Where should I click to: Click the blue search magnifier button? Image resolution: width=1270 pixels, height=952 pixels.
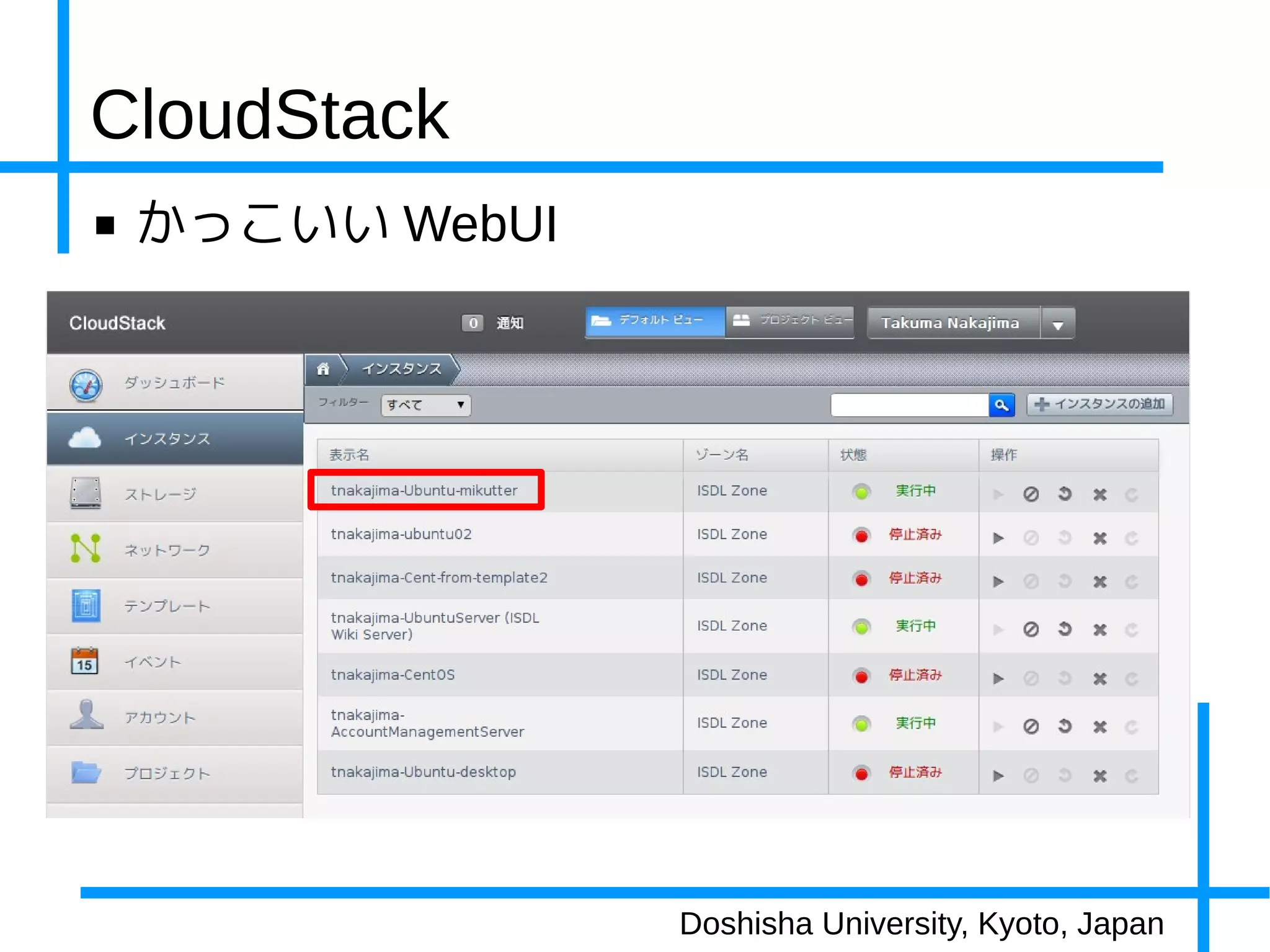tap(1001, 405)
